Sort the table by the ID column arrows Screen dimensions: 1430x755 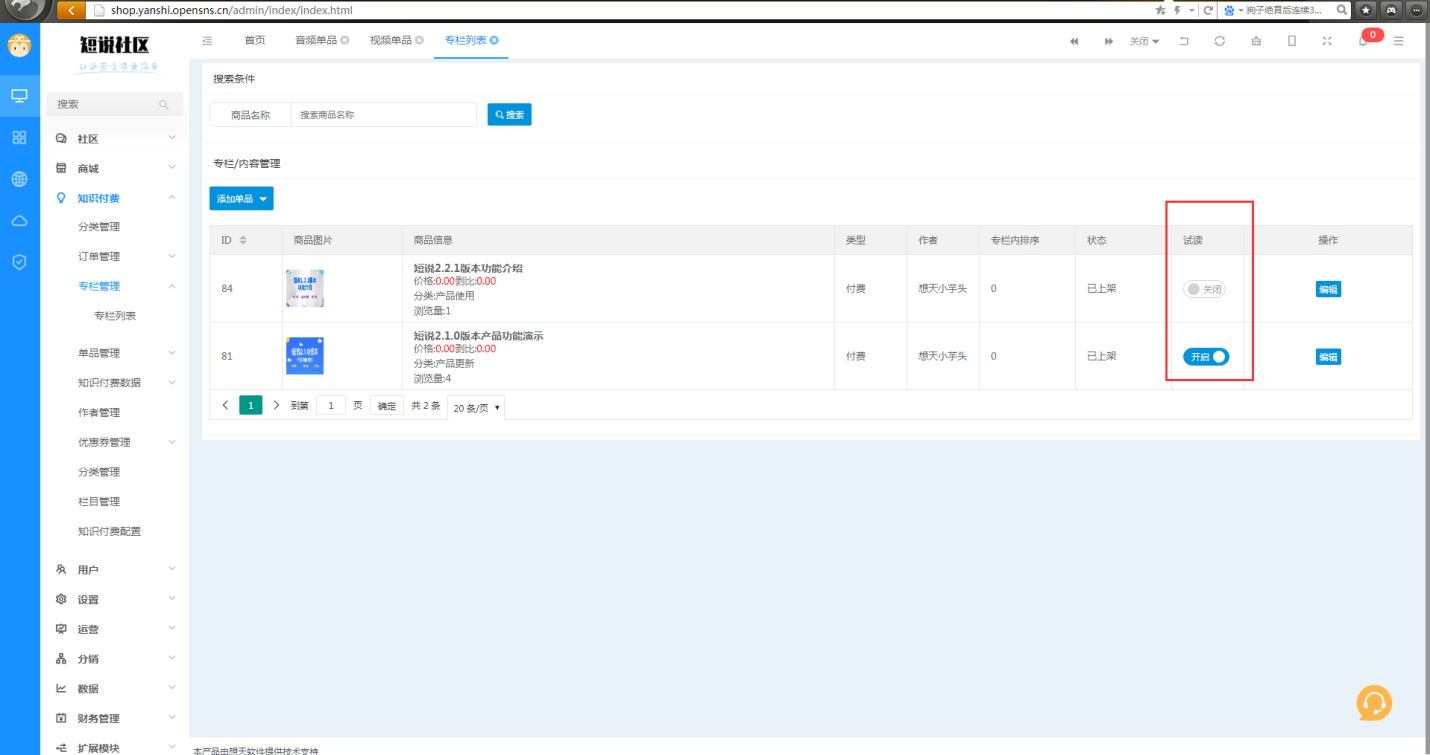click(243, 241)
